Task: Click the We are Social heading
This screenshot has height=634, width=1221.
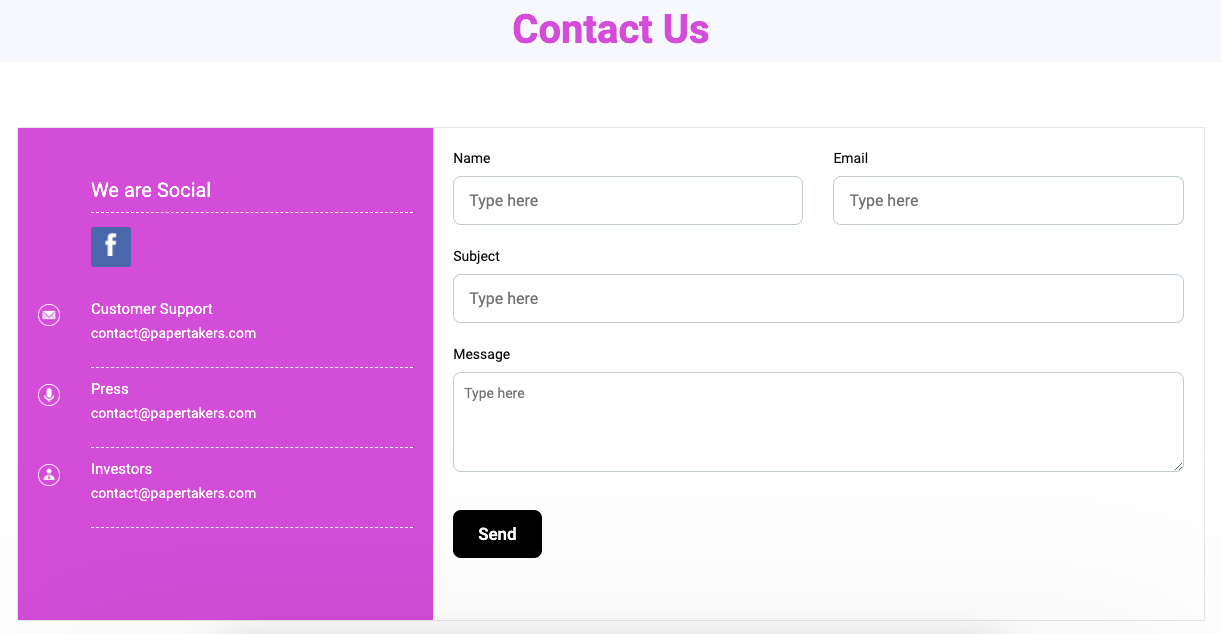Action: click(x=151, y=190)
